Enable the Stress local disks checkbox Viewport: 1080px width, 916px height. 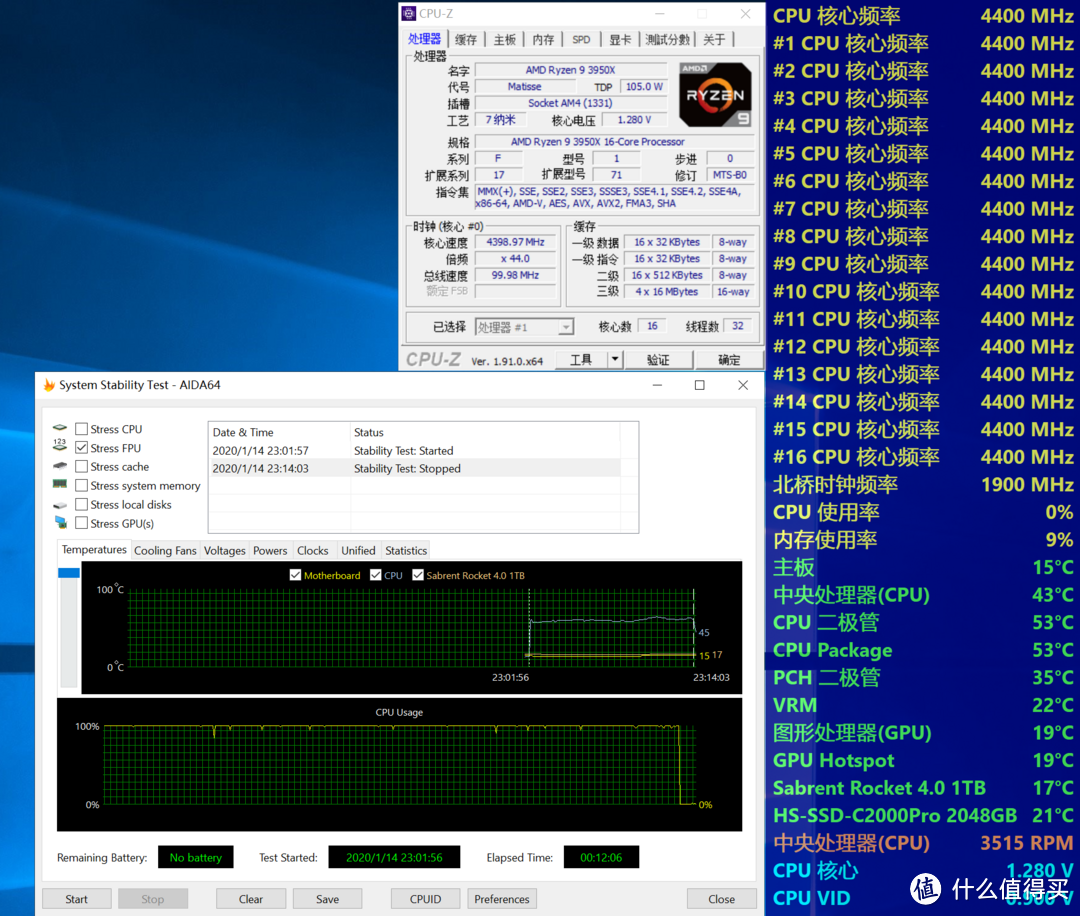(x=81, y=504)
